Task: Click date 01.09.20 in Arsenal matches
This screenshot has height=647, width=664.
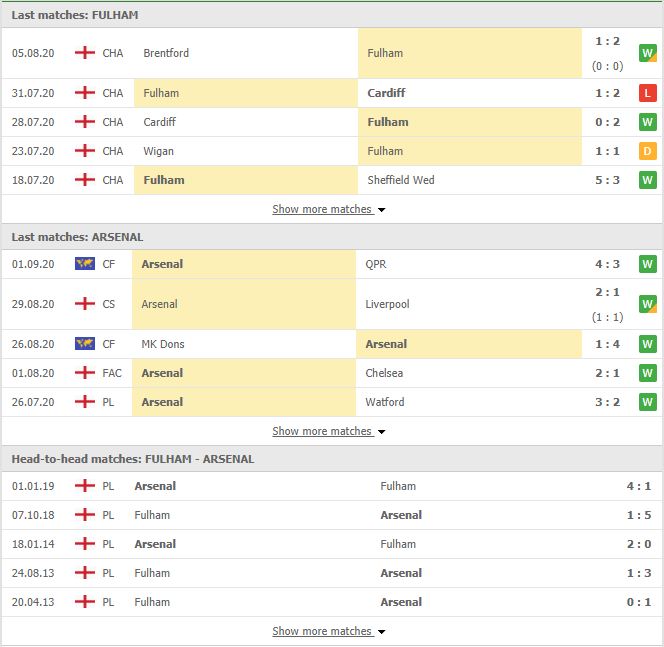Action: click(x=33, y=264)
